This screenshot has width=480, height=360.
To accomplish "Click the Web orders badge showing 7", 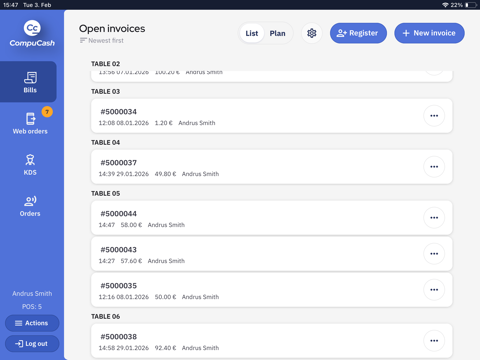I will pyautogui.click(x=47, y=112).
